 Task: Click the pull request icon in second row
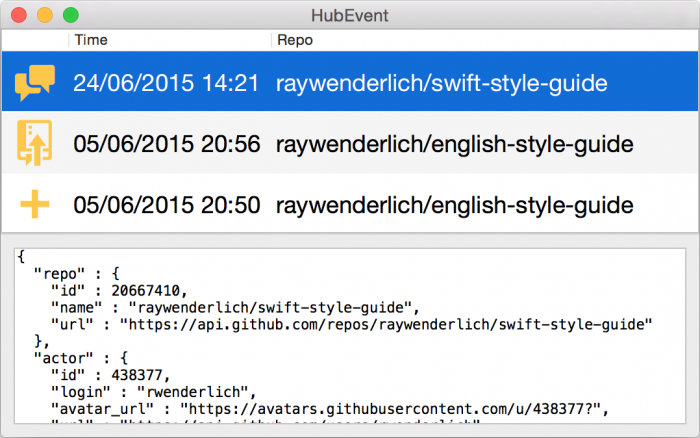(35, 144)
